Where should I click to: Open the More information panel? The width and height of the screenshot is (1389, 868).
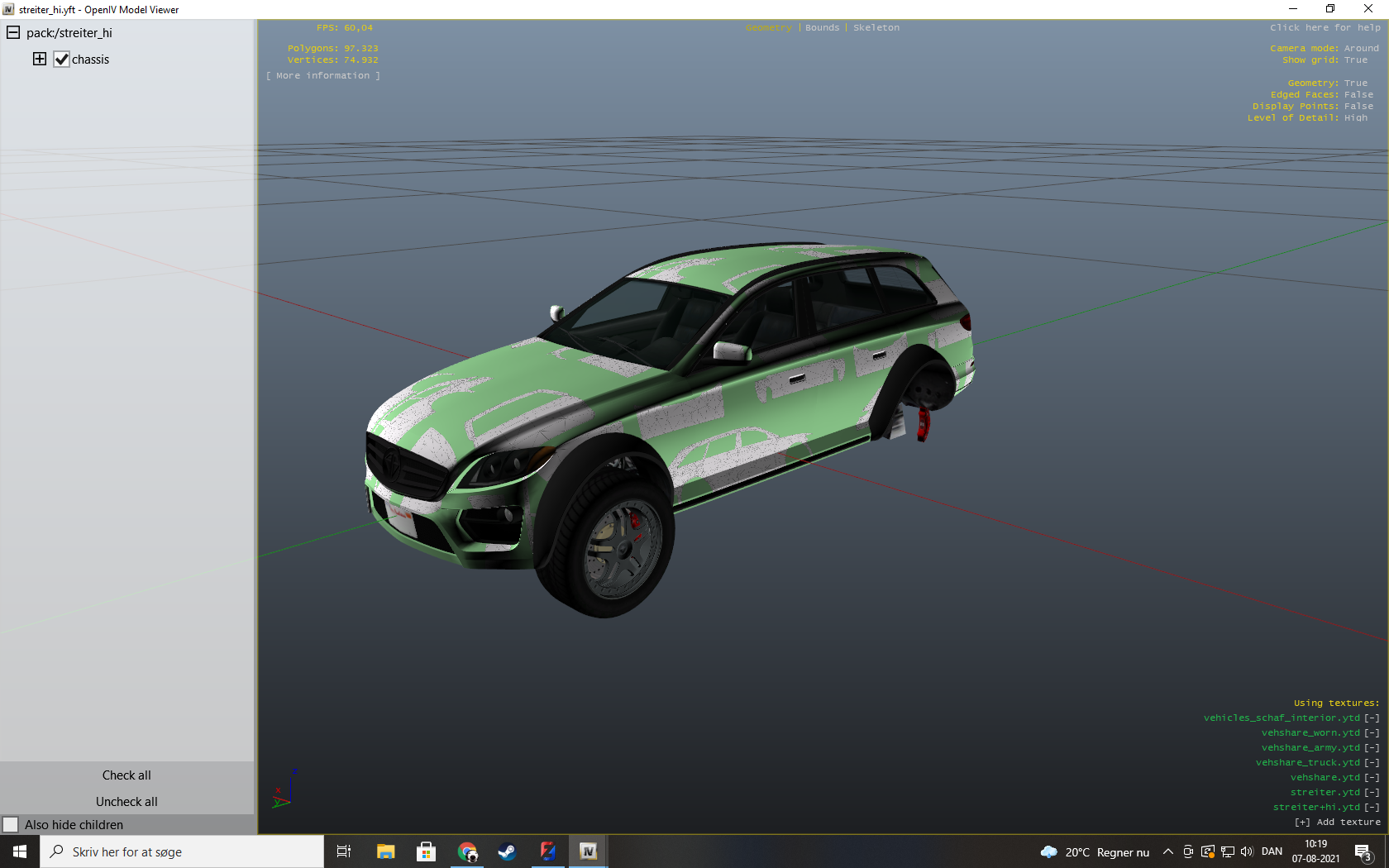tap(323, 76)
